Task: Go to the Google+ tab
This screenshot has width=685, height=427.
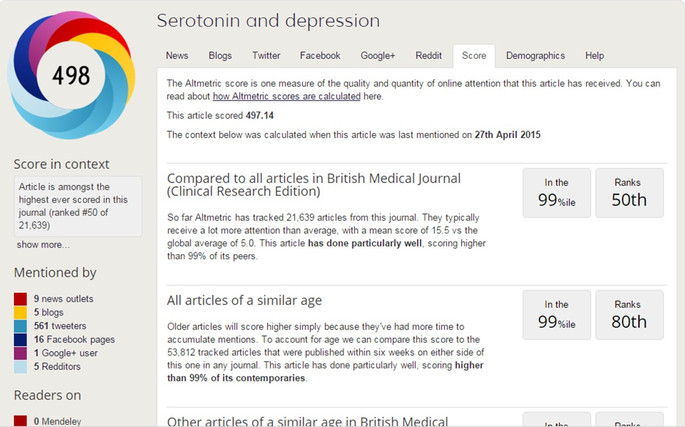Action: [x=378, y=56]
